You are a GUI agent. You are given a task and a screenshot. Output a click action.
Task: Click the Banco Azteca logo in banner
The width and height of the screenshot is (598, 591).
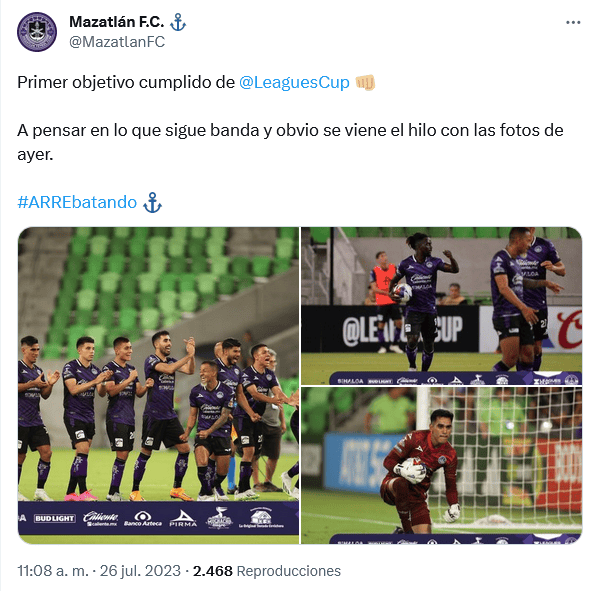point(143,519)
